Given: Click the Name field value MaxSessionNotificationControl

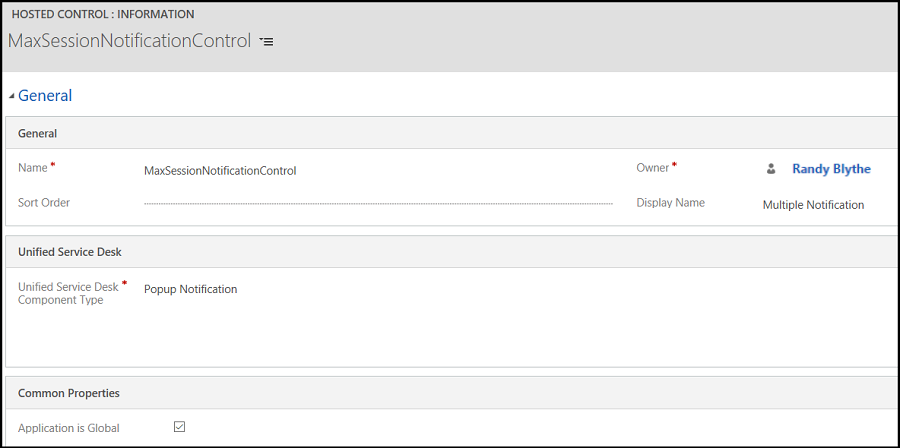Looking at the screenshot, I should [220, 170].
